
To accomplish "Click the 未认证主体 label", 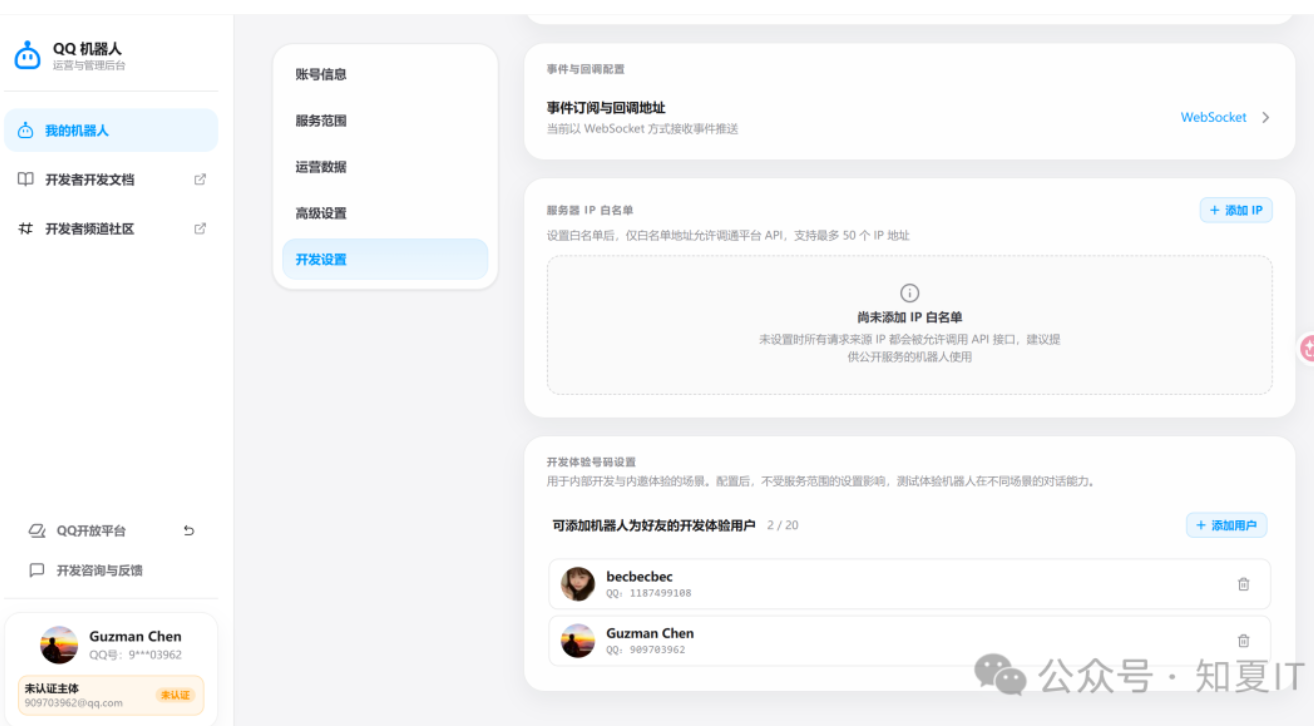I will [x=52, y=689].
